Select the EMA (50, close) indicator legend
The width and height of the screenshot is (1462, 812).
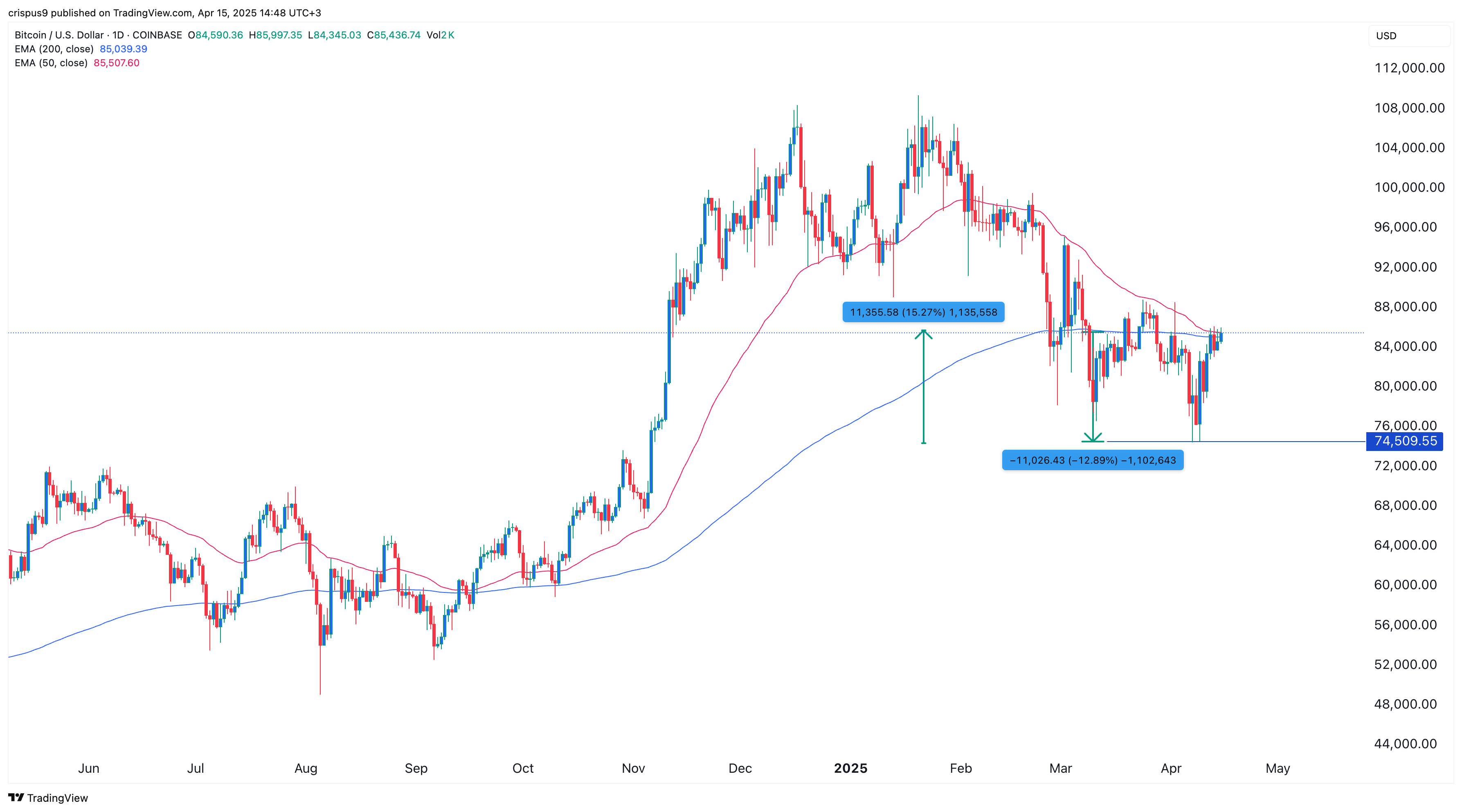51,63
